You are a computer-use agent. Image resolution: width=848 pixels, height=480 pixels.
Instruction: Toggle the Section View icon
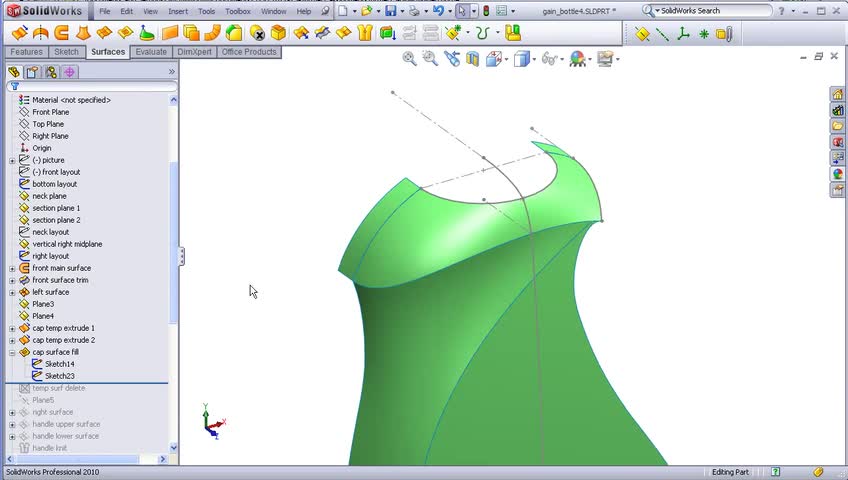[473, 58]
